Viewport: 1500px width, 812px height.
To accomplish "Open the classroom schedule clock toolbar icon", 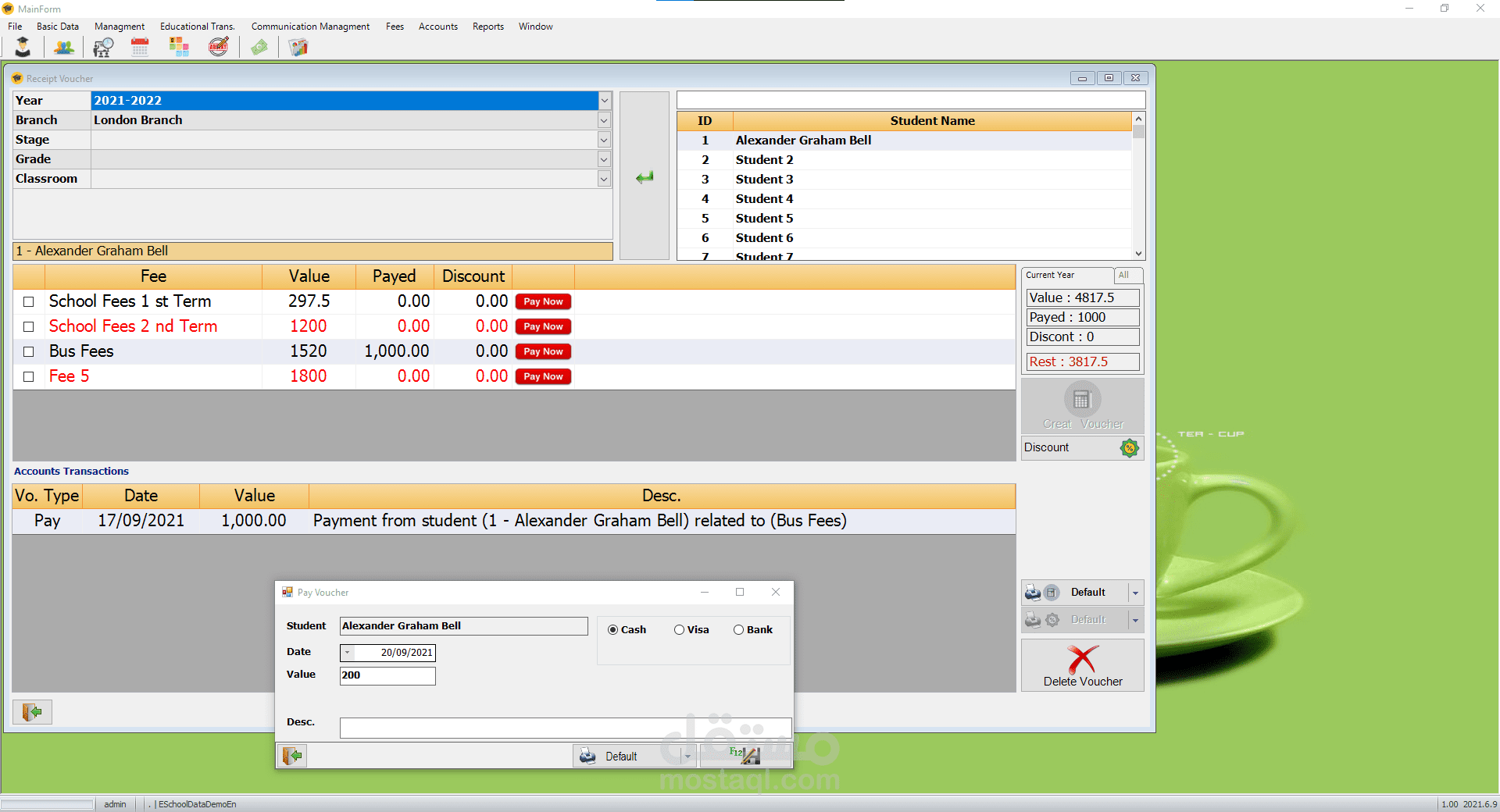I will coord(103,47).
